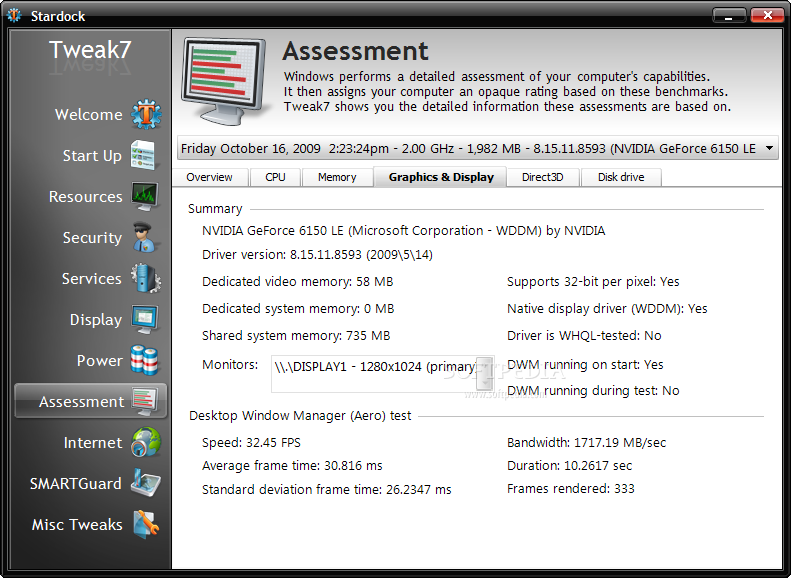Viewport: 791px width, 578px height.
Task: Click DWM running during test: No text
Action: [593, 390]
